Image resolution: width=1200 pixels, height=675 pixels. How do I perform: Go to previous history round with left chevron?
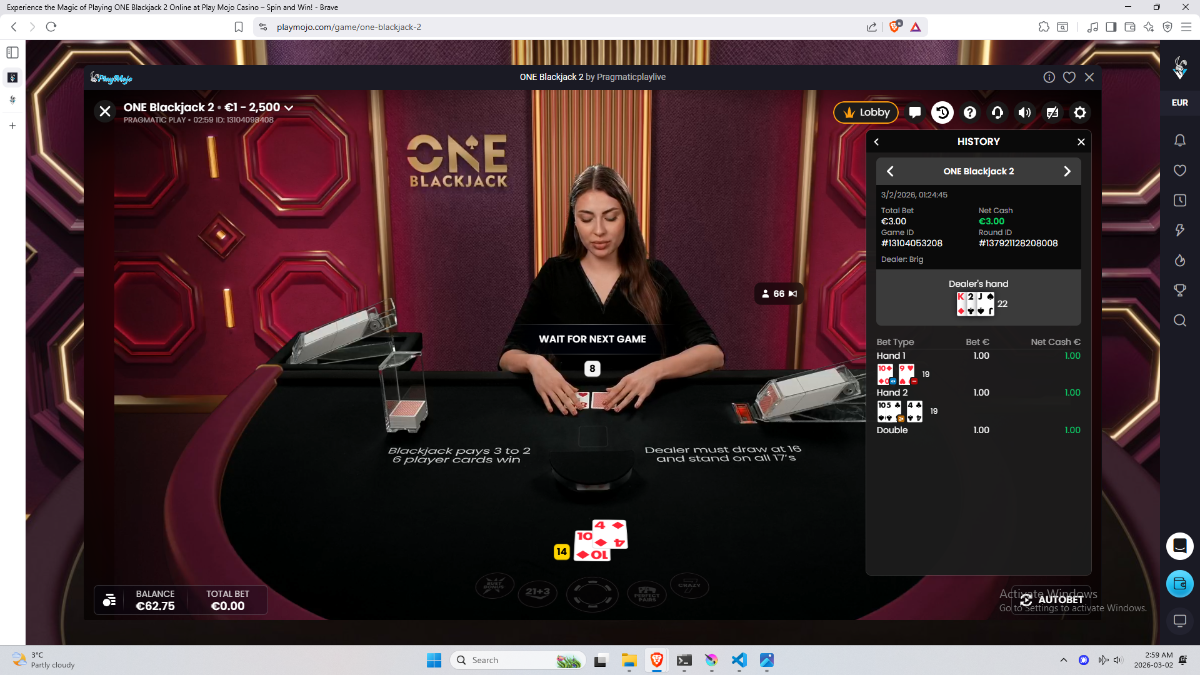click(891, 171)
